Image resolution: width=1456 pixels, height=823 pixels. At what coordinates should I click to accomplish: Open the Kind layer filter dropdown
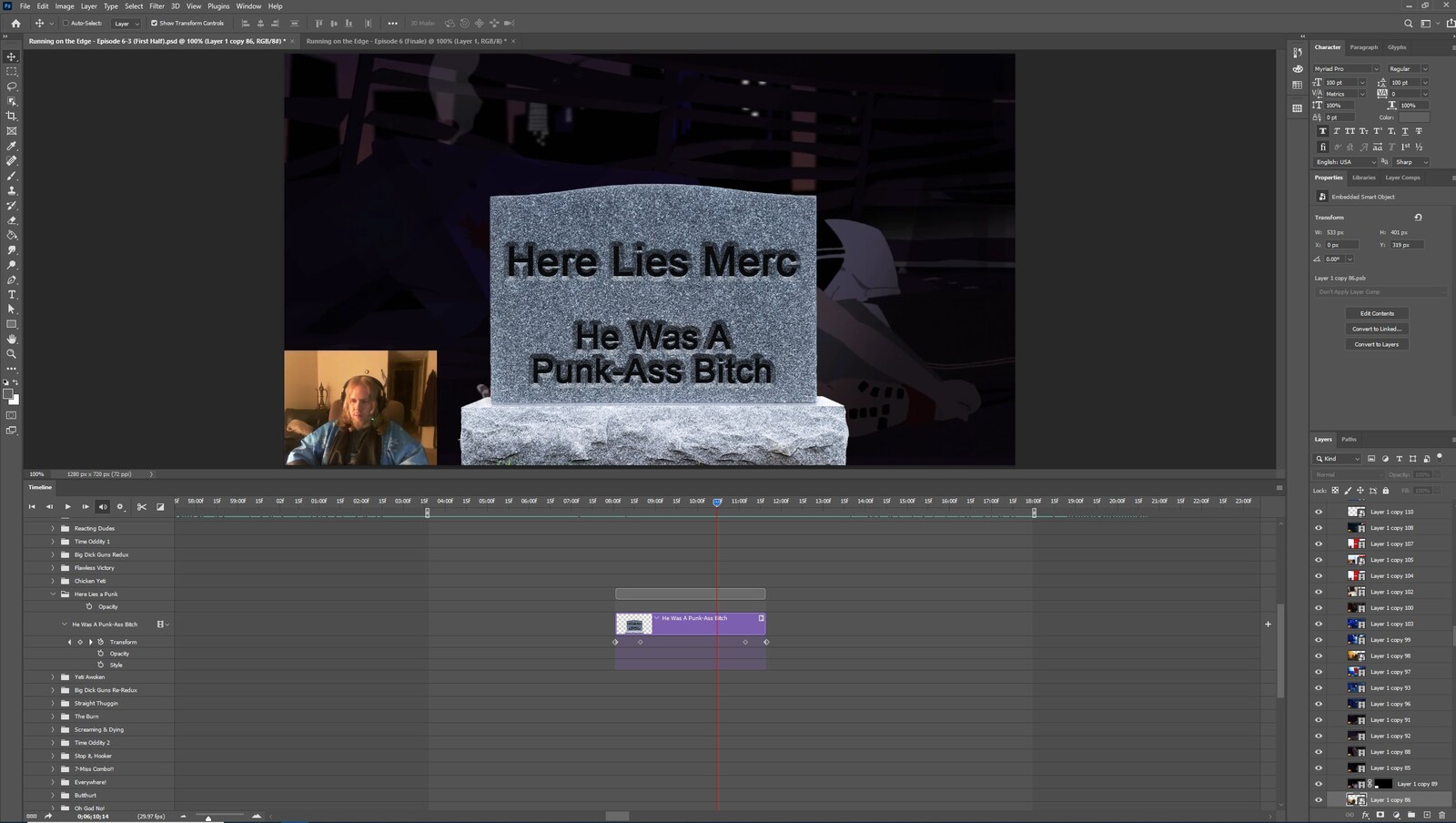pyautogui.click(x=1338, y=459)
